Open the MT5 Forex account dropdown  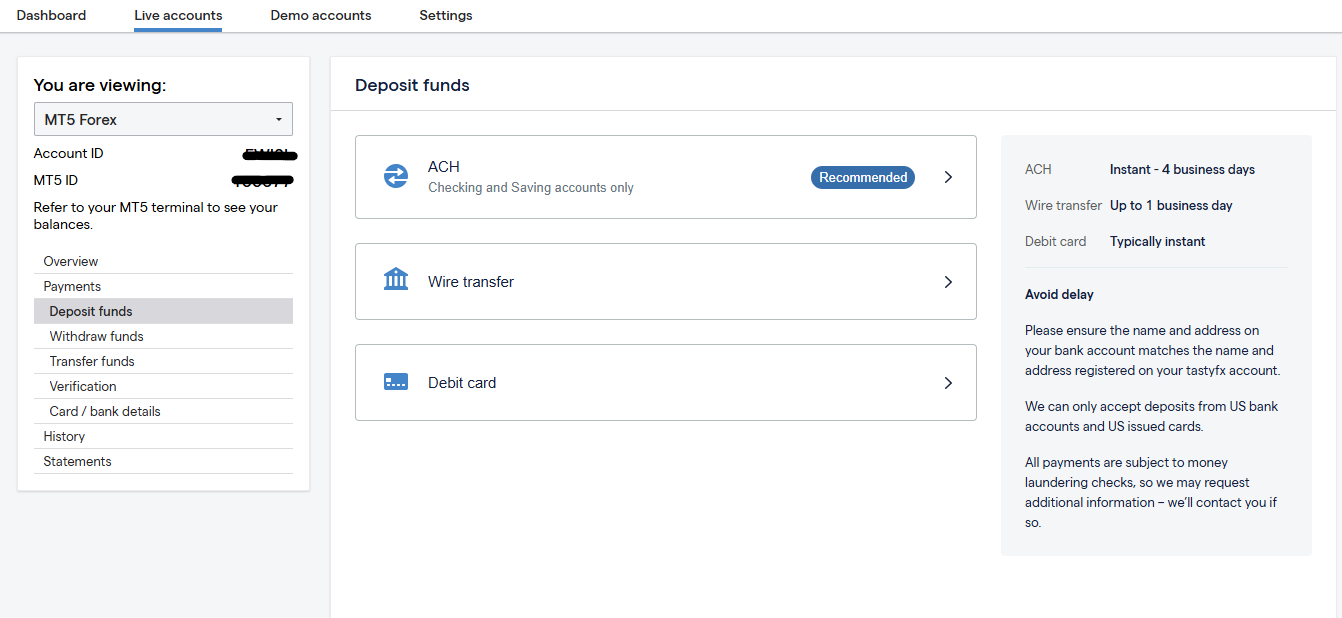[x=163, y=120]
